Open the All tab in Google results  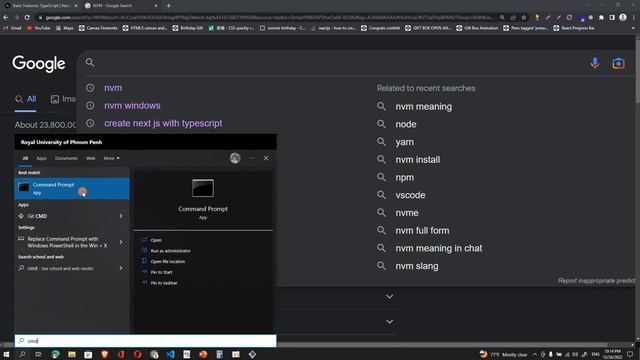point(26,99)
